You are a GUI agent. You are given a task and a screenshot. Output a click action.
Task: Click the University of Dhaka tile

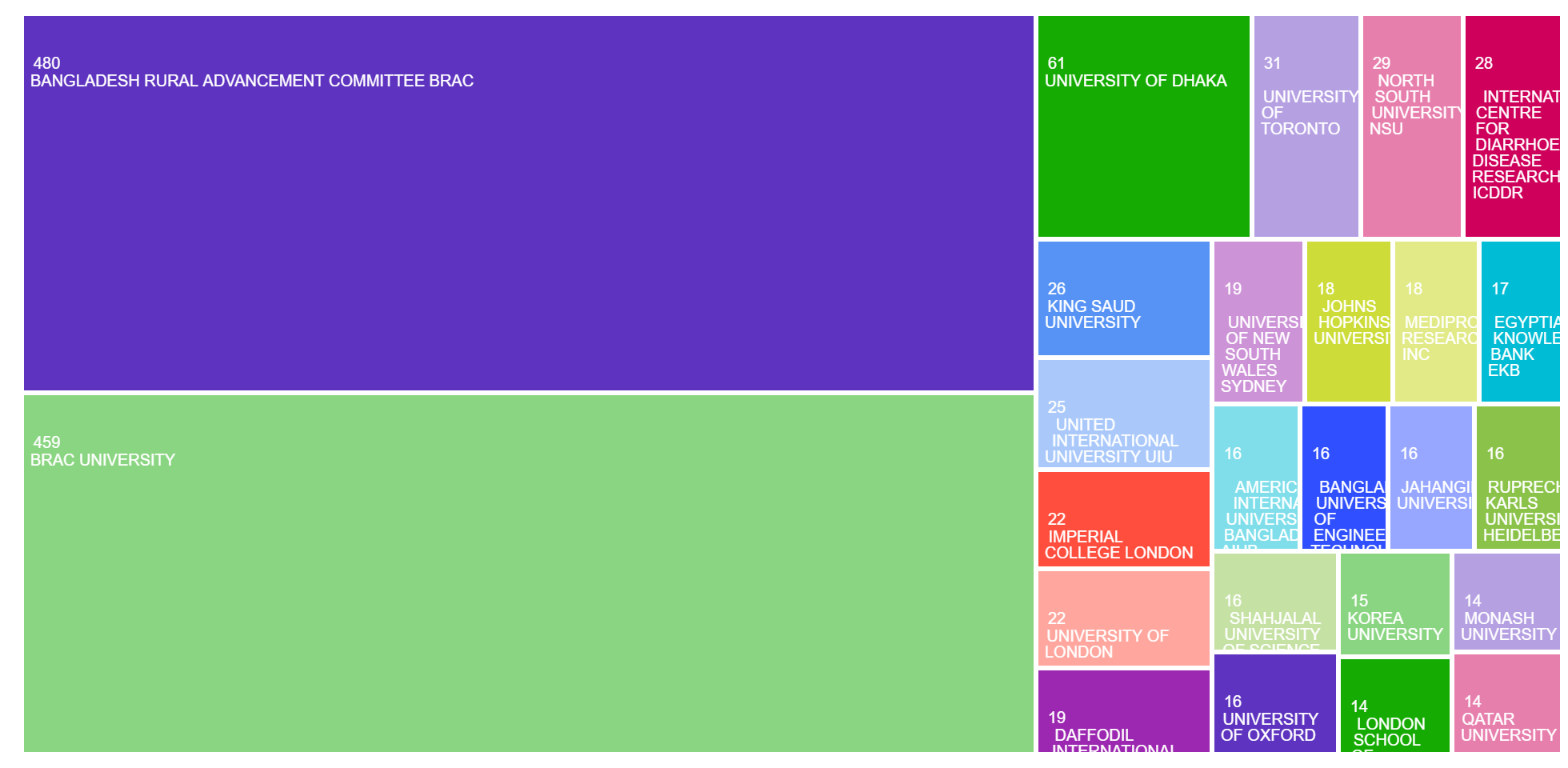coord(1143,126)
